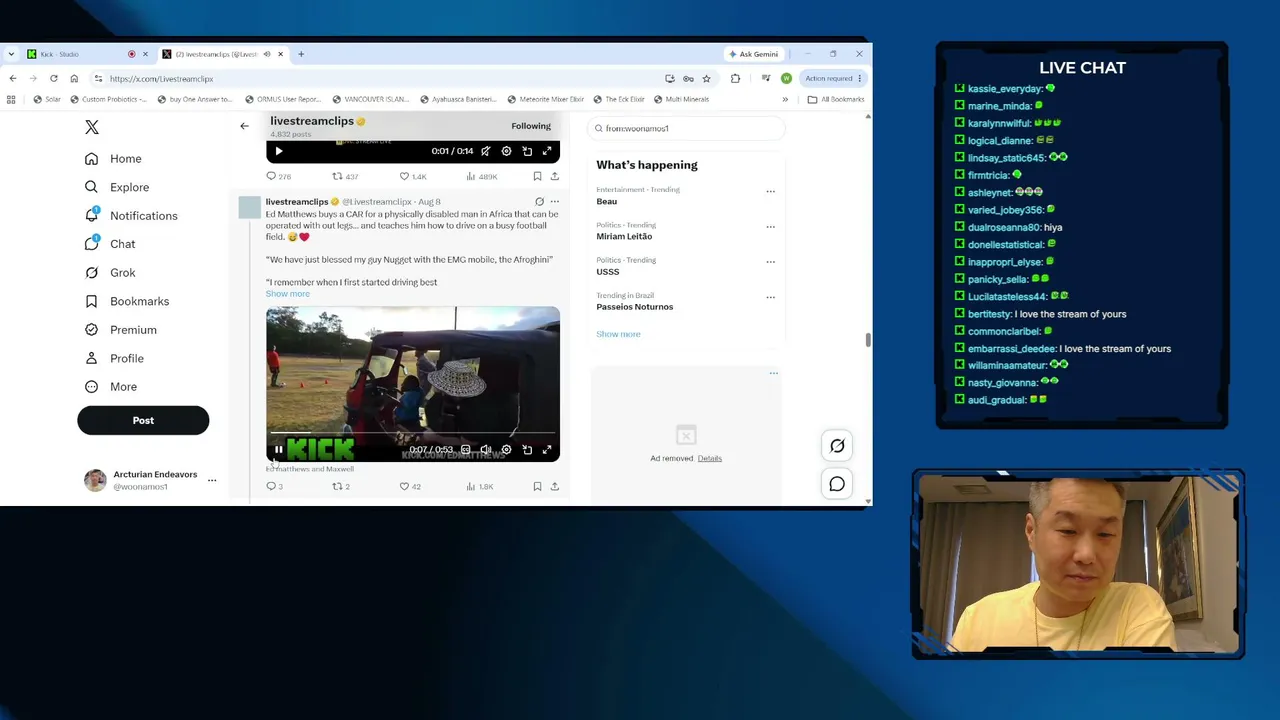Click the Following button on livestreamclips profile
Screen dimensions: 1280x720
pos(531,126)
